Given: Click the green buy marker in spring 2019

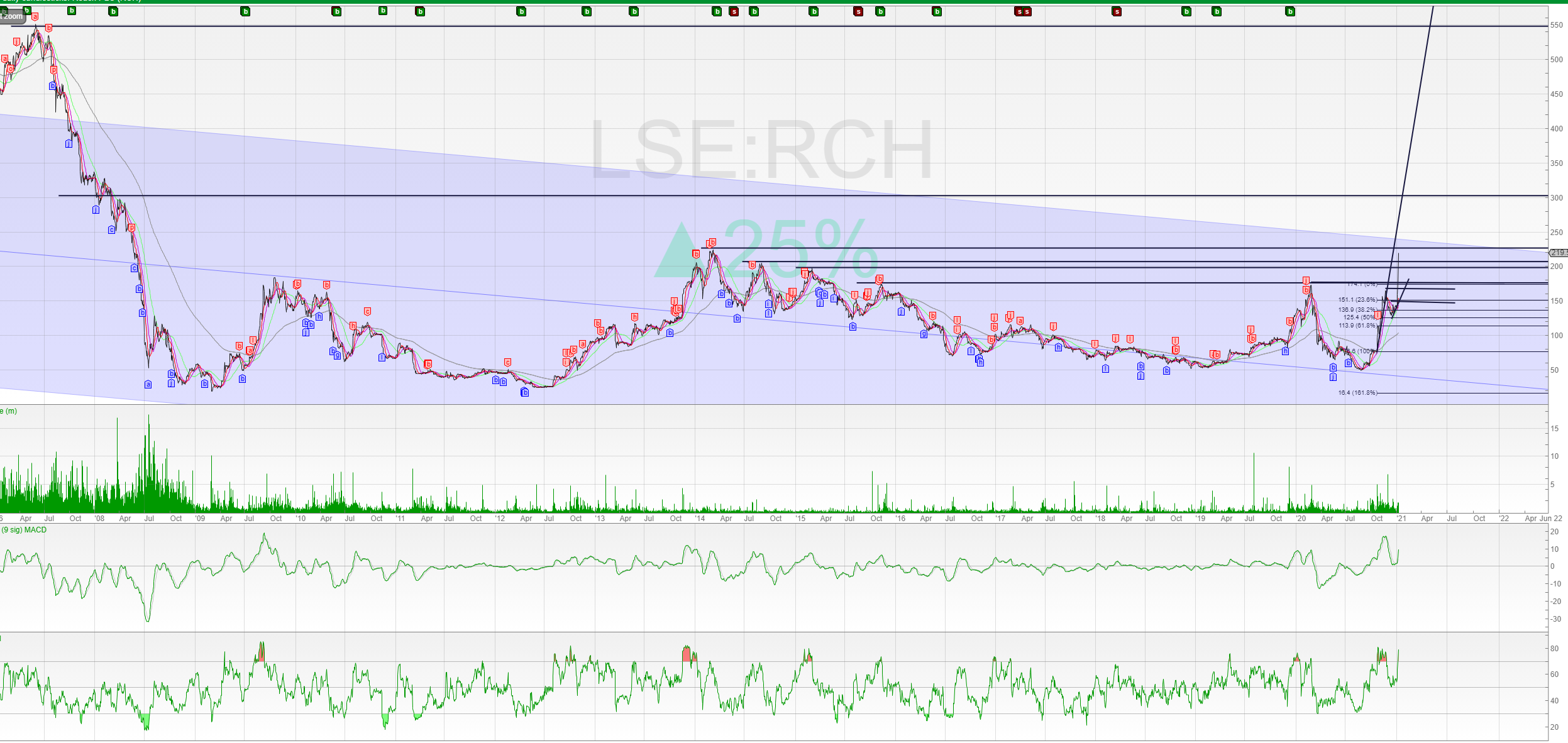Looking at the screenshot, I should [x=1217, y=11].
